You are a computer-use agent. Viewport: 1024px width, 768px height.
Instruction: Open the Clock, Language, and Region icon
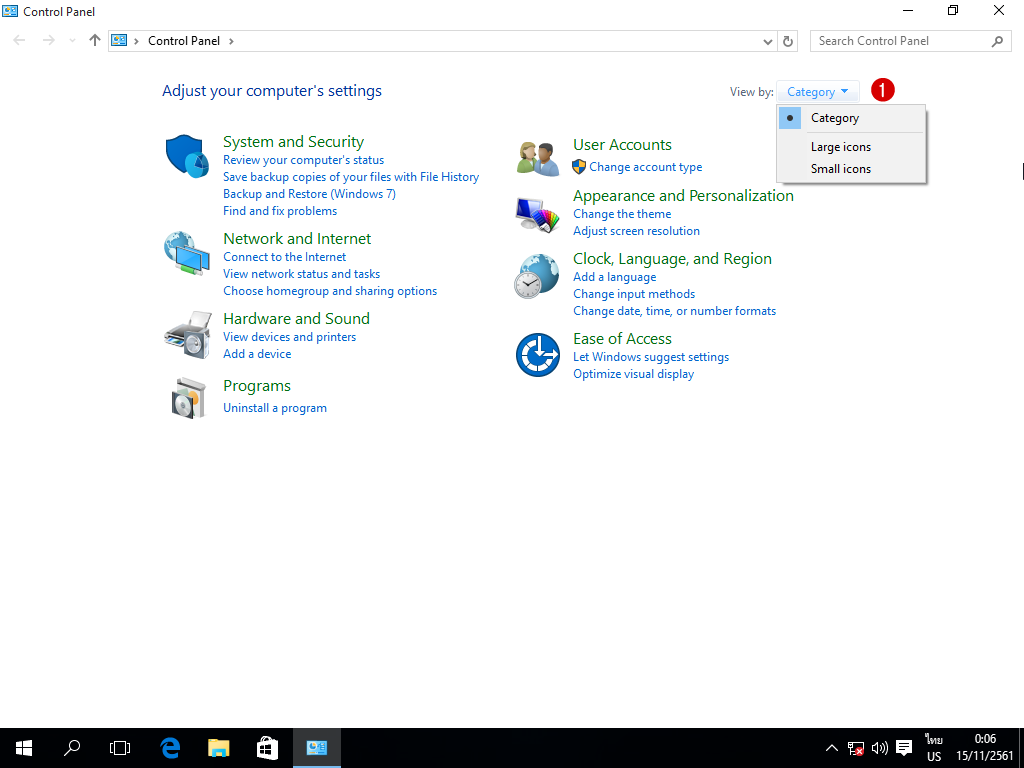tap(537, 276)
